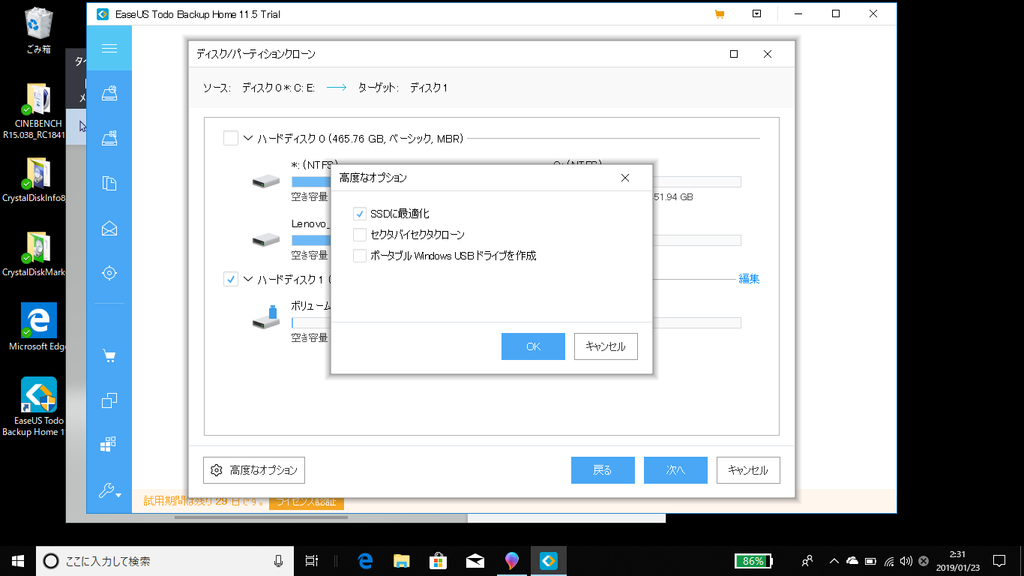This screenshot has width=1024, height=576.
Task: Uncheck the SSDに最適化 option
Action: click(359, 214)
